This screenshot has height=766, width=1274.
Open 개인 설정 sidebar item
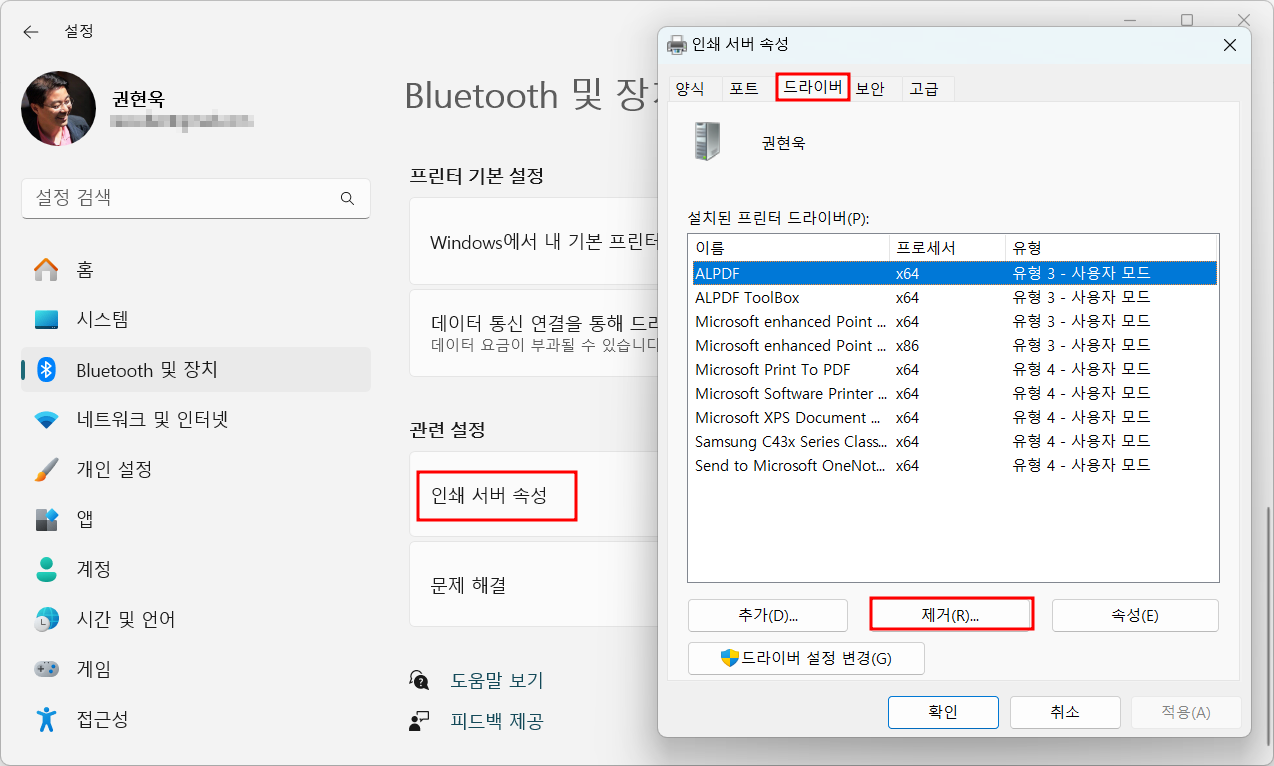coord(196,469)
